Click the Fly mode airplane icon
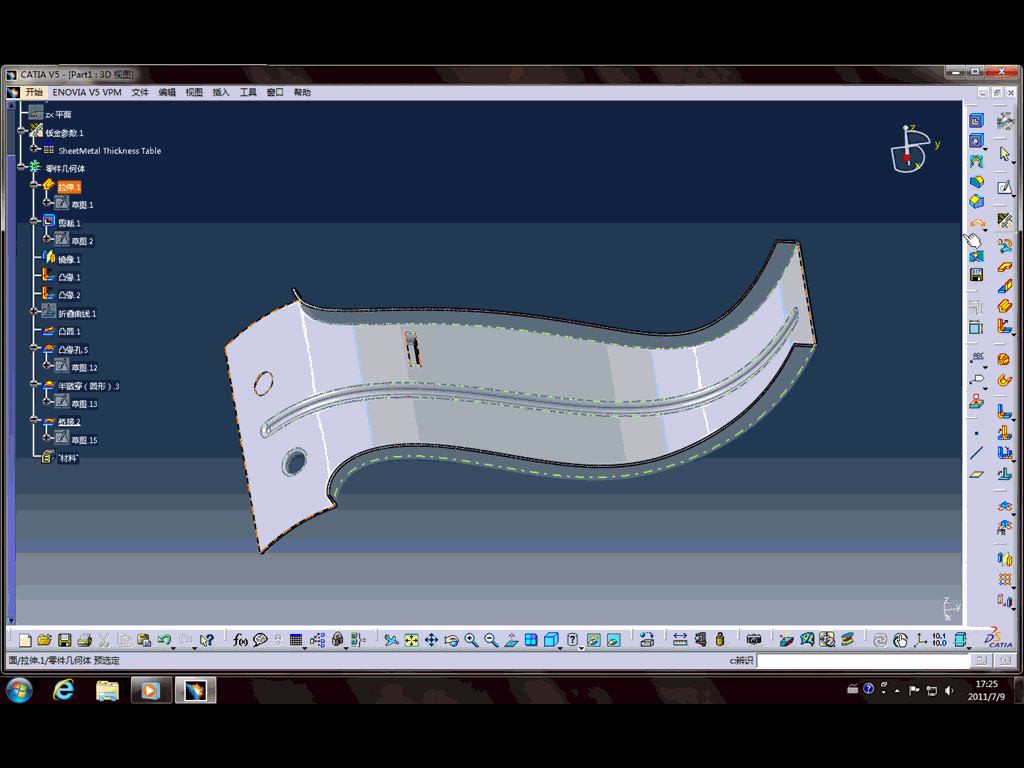This screenshot has height=768, width=1024. 391,640
